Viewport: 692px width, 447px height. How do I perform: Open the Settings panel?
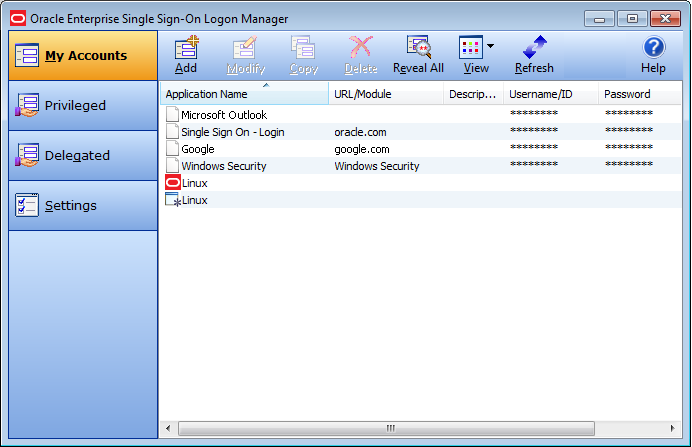(x=83, y=205)
